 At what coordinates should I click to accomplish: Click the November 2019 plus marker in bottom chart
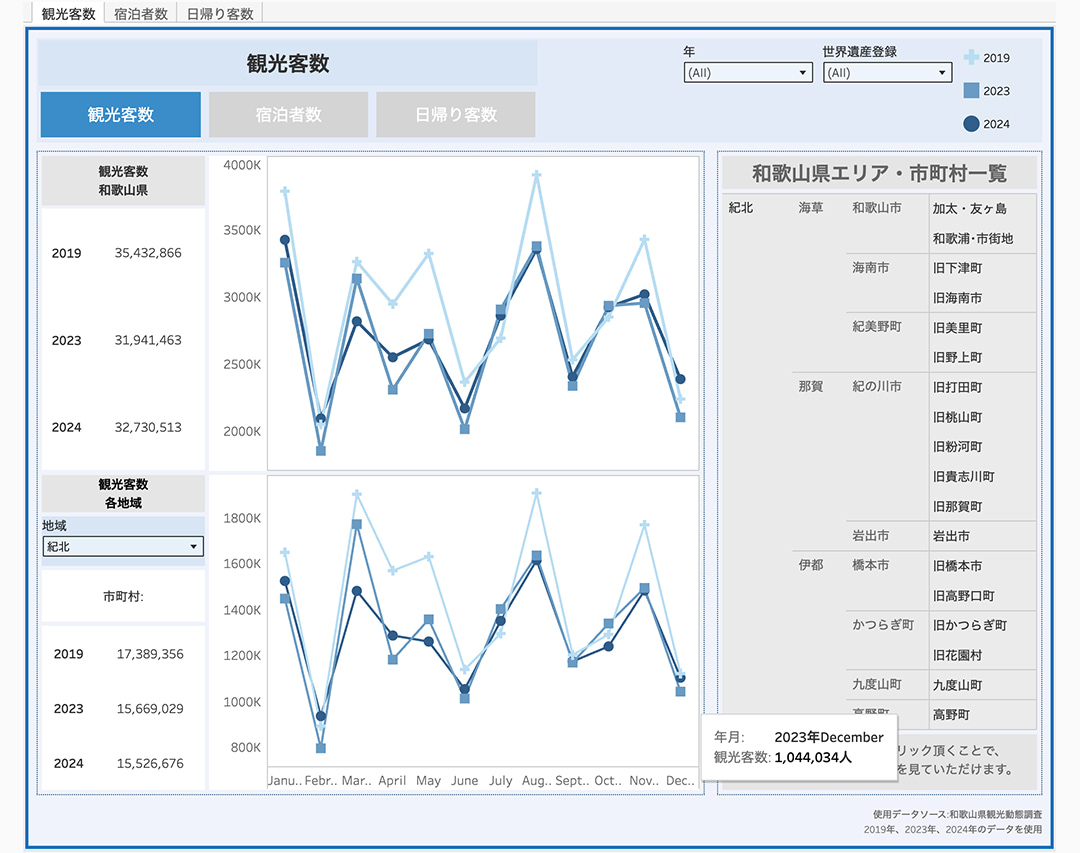click(x=645, y=525)
